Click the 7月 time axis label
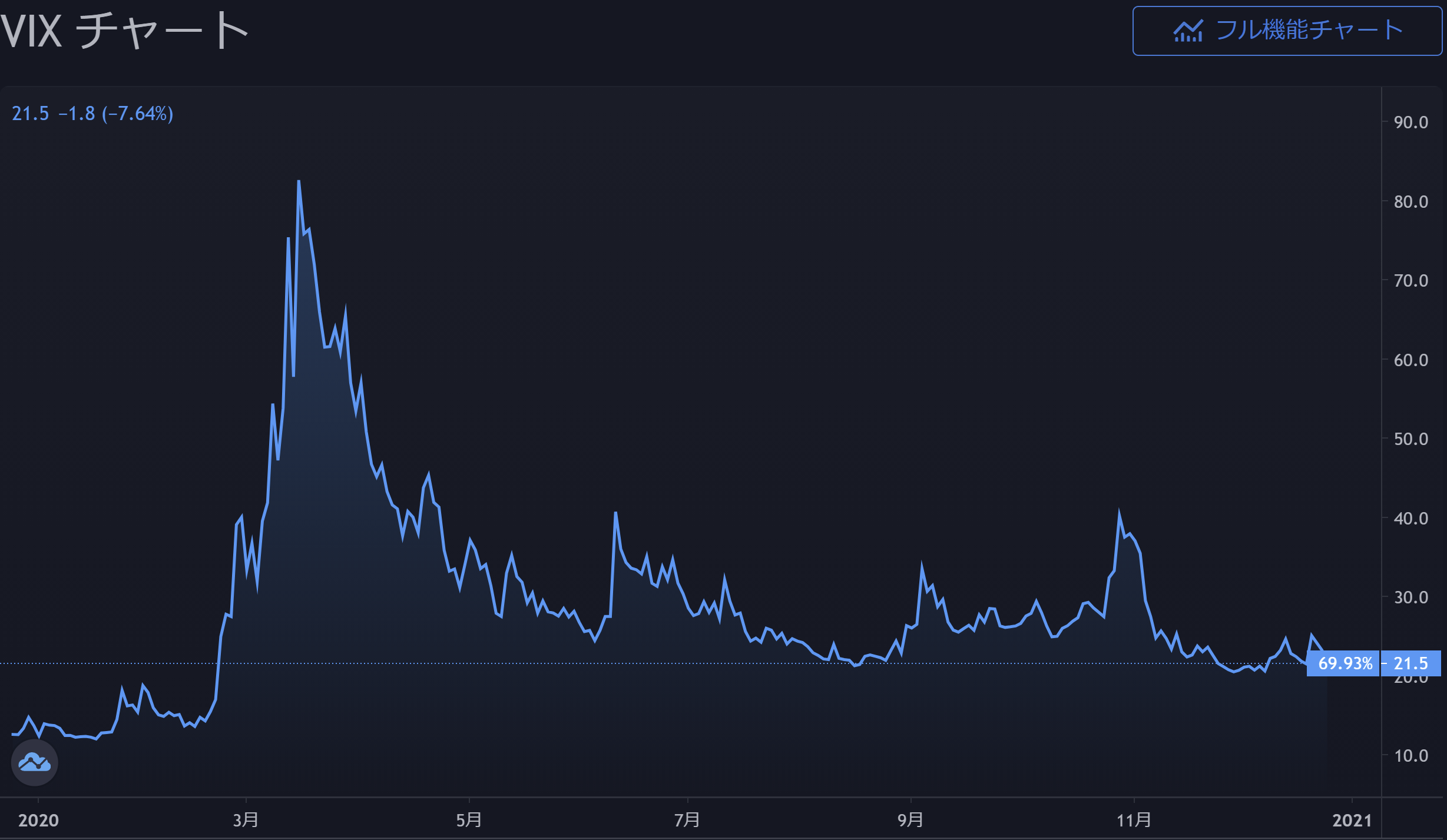 [x=687, y=820]
